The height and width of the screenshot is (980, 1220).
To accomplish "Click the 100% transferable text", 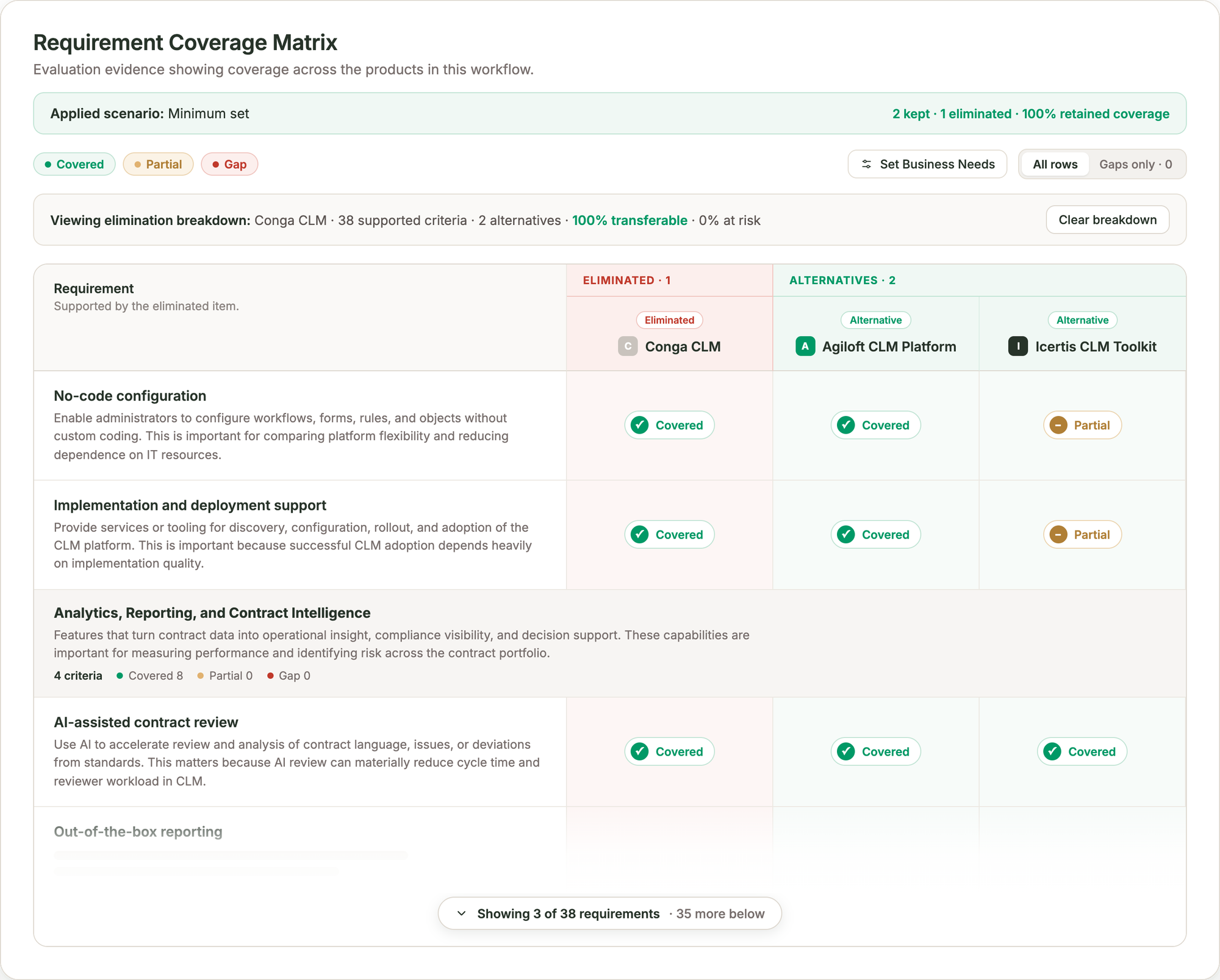I will click(630, 220).
